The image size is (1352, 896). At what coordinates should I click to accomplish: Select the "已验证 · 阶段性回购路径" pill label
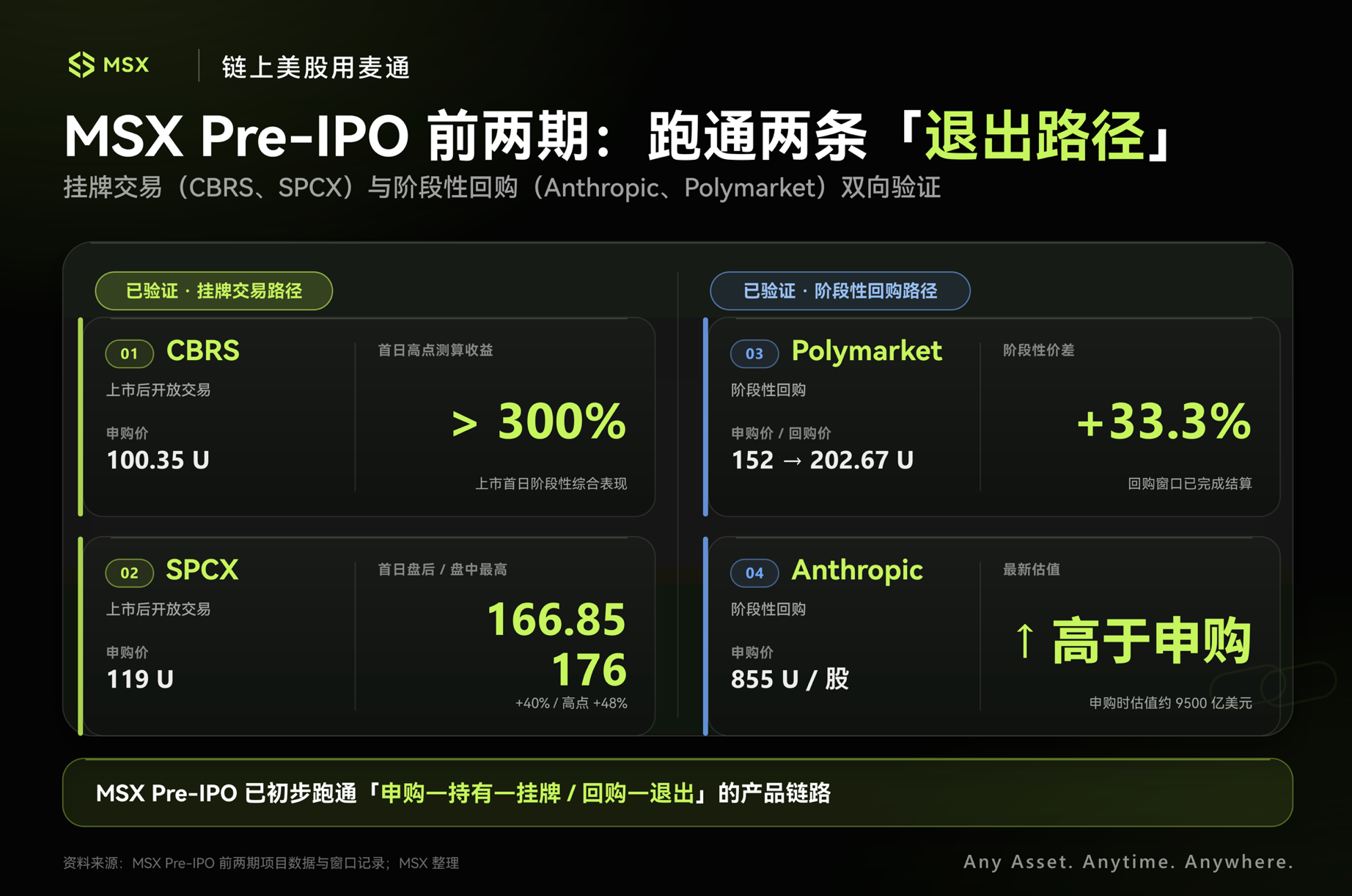(840, 291)
